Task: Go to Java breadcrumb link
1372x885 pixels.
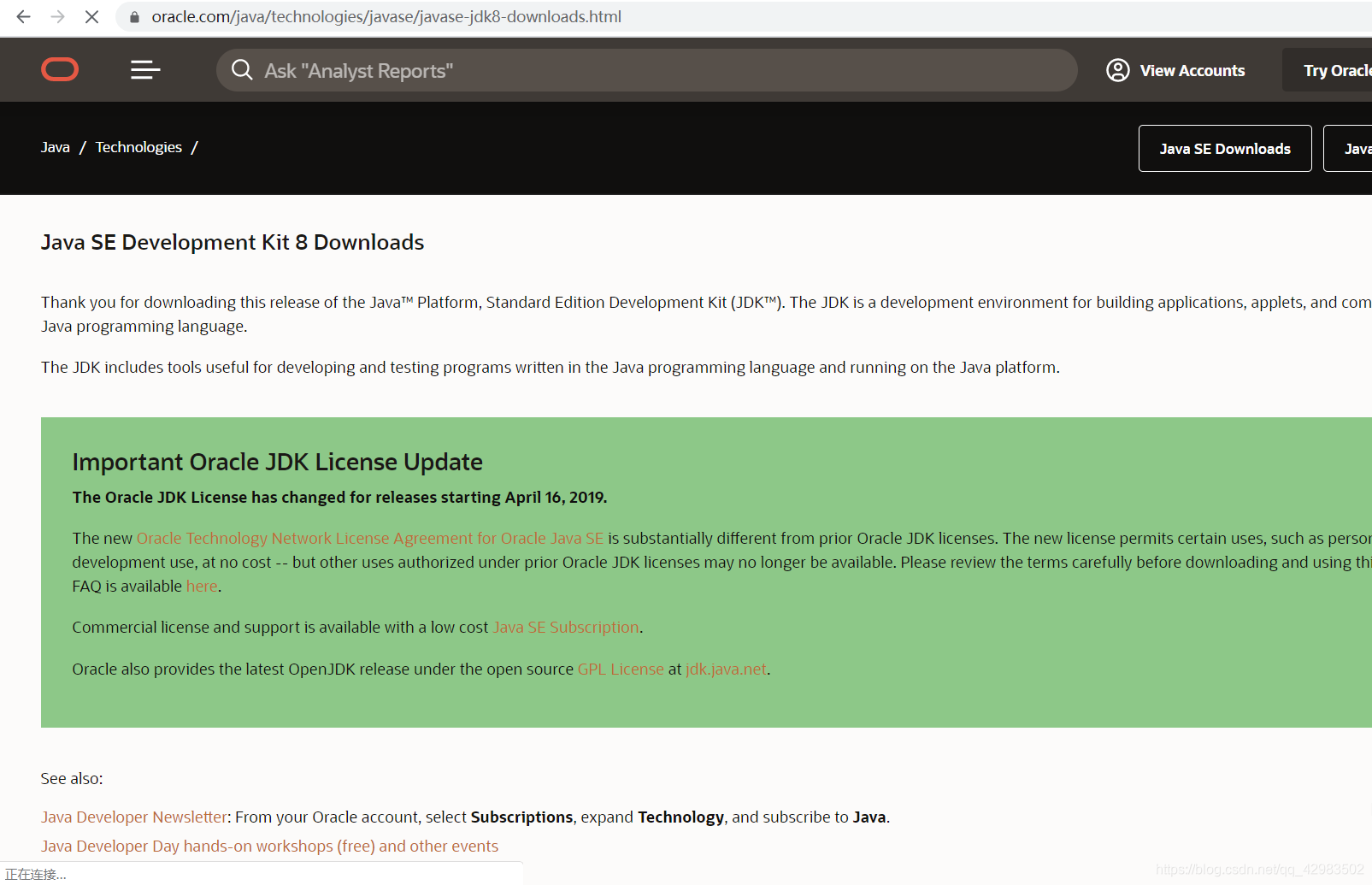Action: [56, 147]
